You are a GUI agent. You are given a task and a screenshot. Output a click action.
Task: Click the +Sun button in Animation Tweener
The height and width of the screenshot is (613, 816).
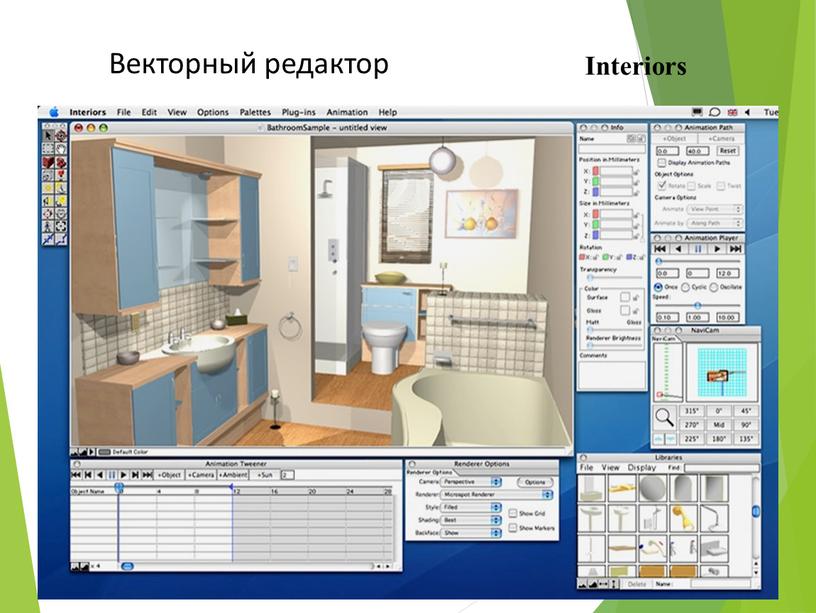265,475
